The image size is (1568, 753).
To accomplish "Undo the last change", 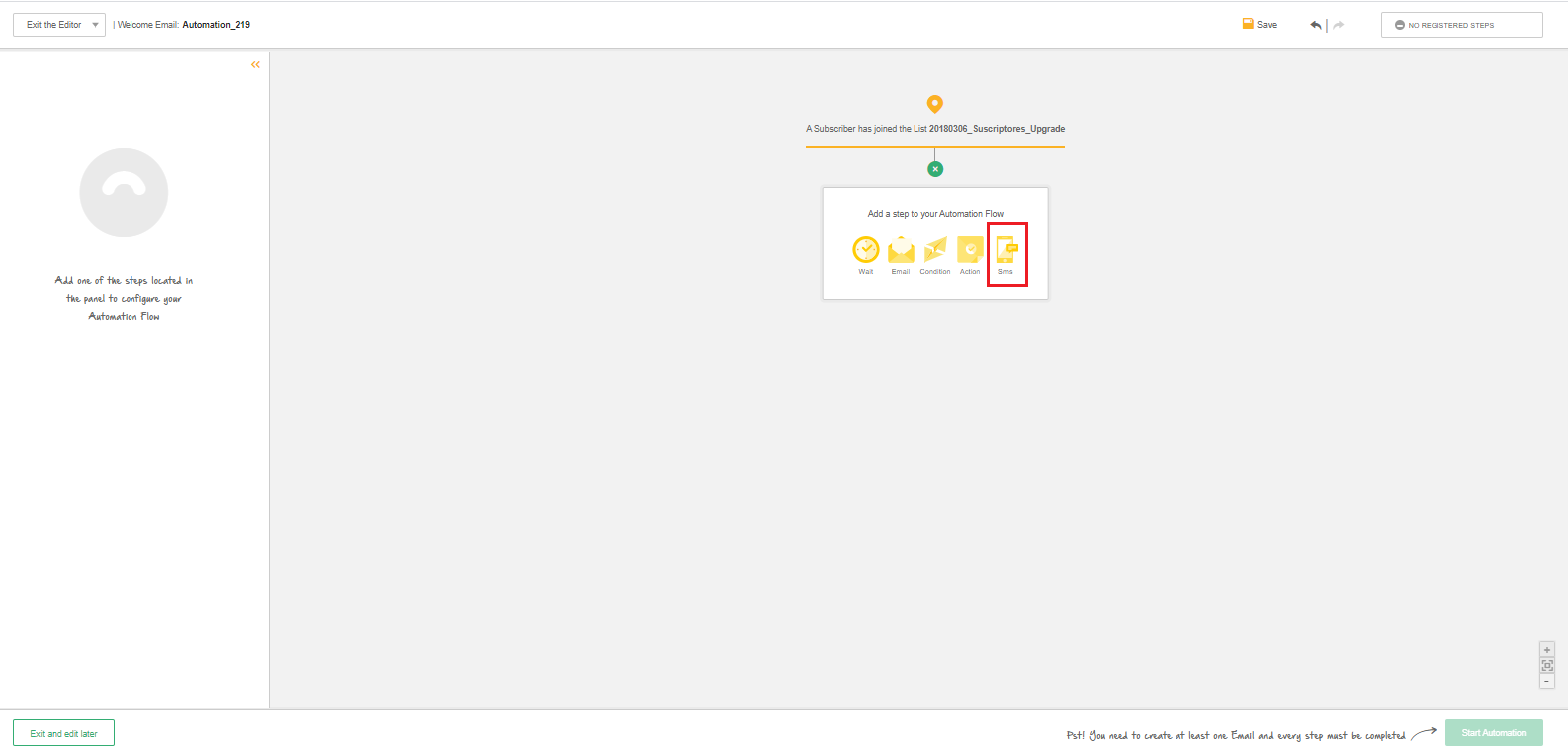I will pyautogui.click(x=1316, y=25).
